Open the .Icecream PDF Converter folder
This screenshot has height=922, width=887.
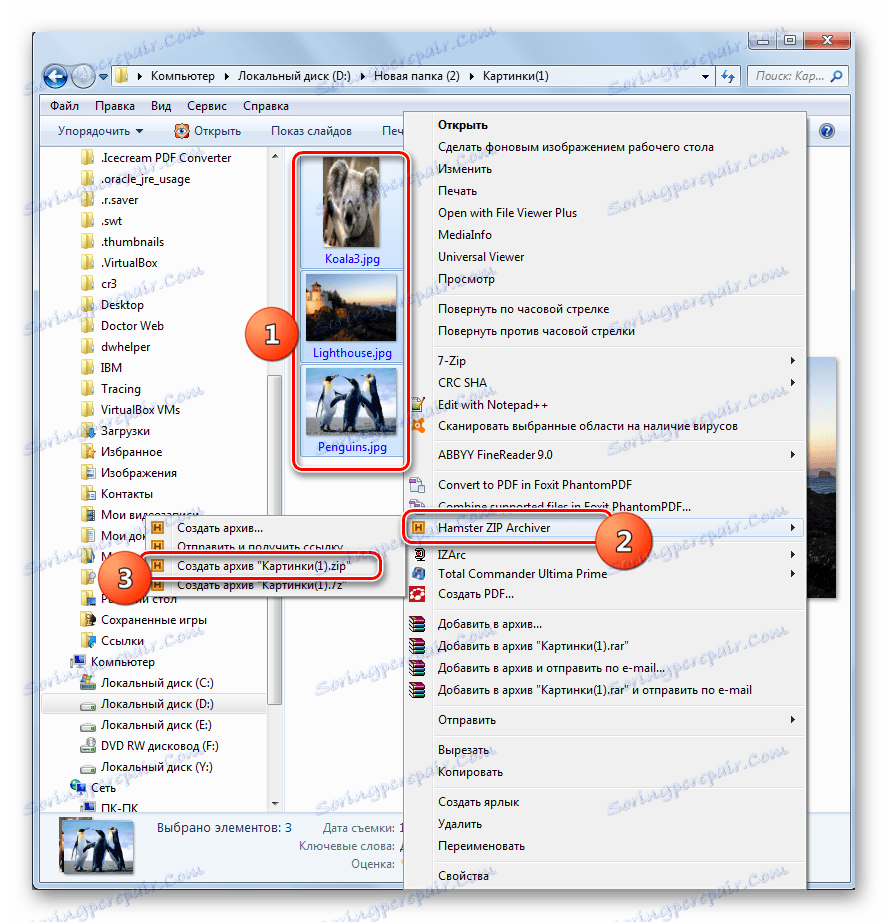[156, 158]
